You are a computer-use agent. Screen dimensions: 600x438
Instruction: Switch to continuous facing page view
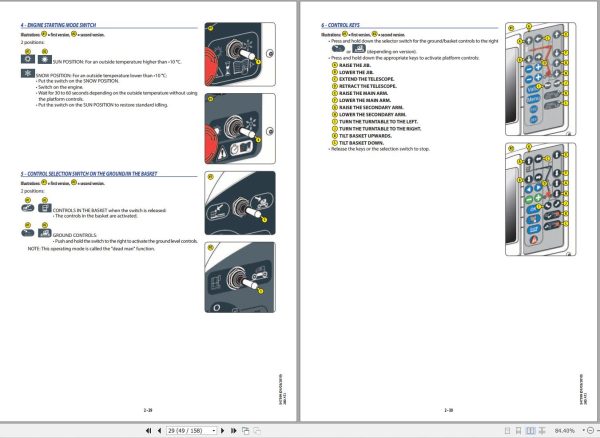[x=542, y=431]
